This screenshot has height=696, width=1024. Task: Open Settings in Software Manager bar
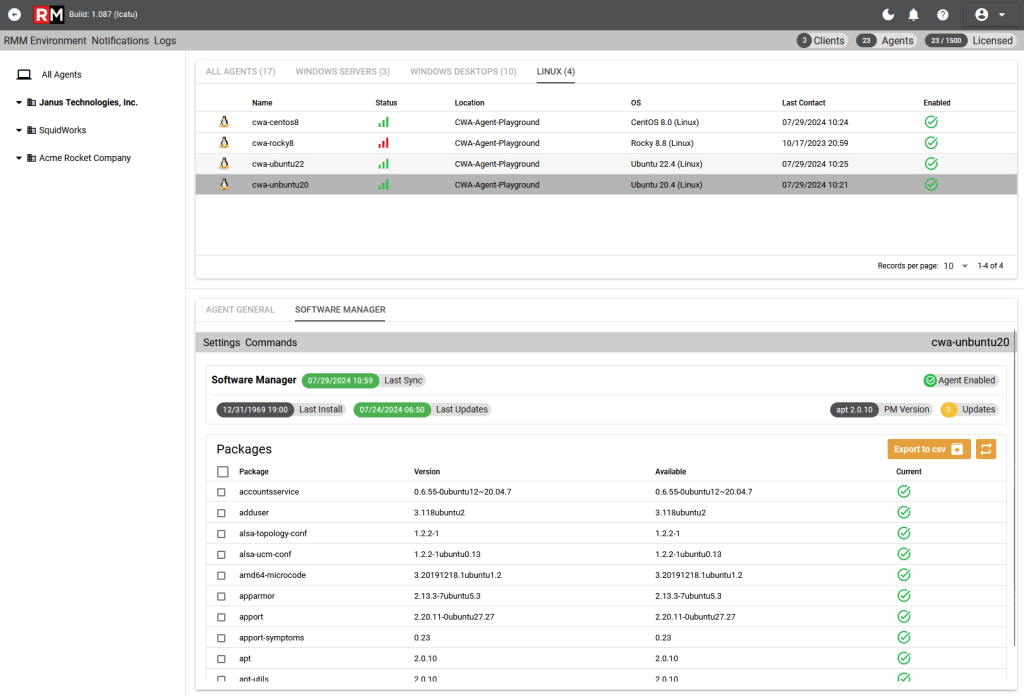click(x=221, y=343)
